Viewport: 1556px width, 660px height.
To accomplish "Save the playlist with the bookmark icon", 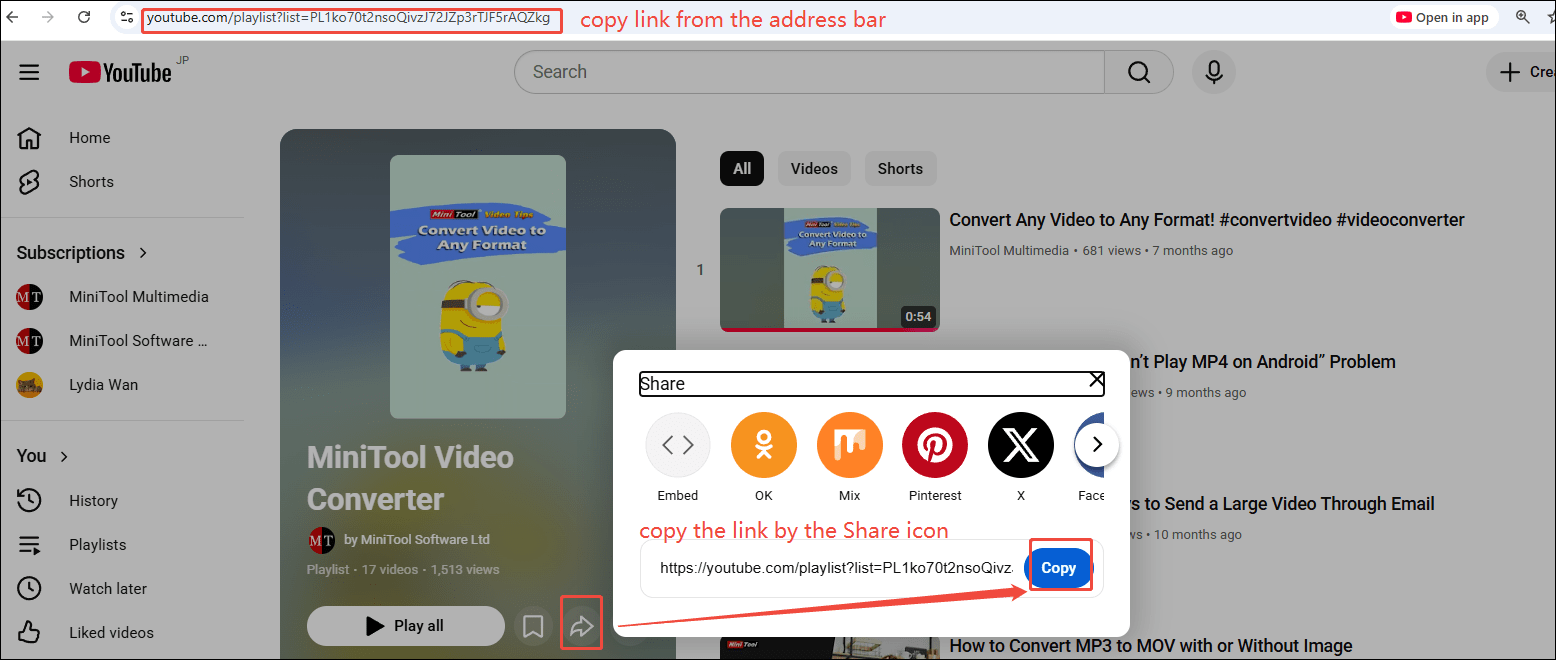I will coord(533,625).
